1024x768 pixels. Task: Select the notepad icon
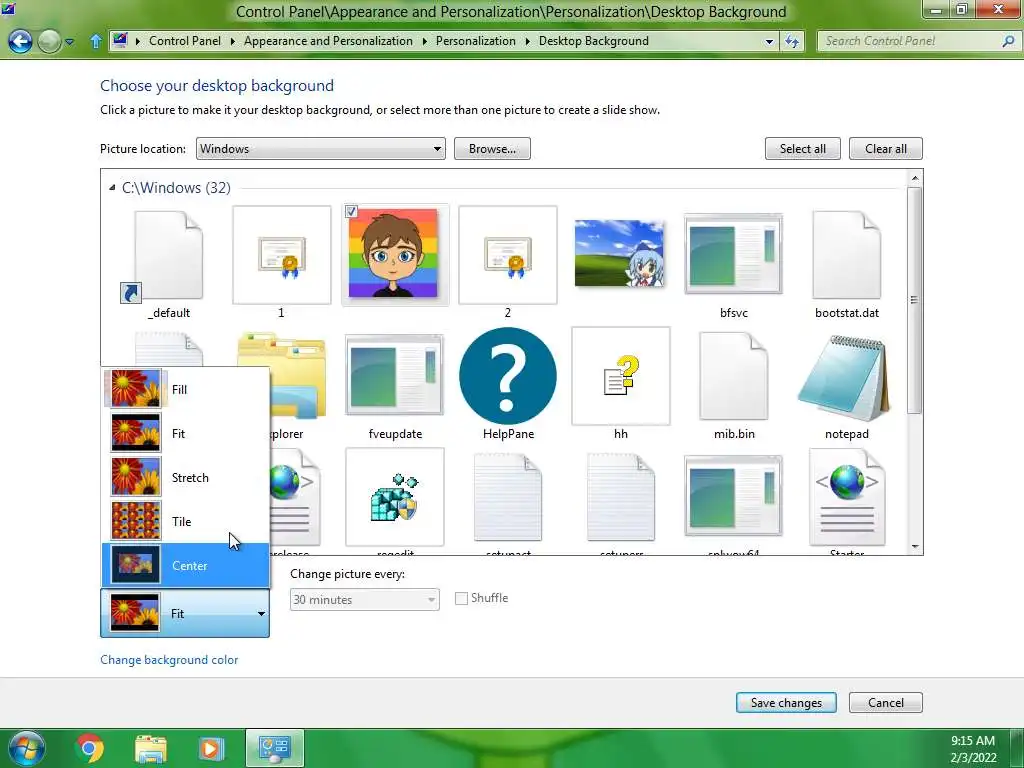[x=844, y=377]
